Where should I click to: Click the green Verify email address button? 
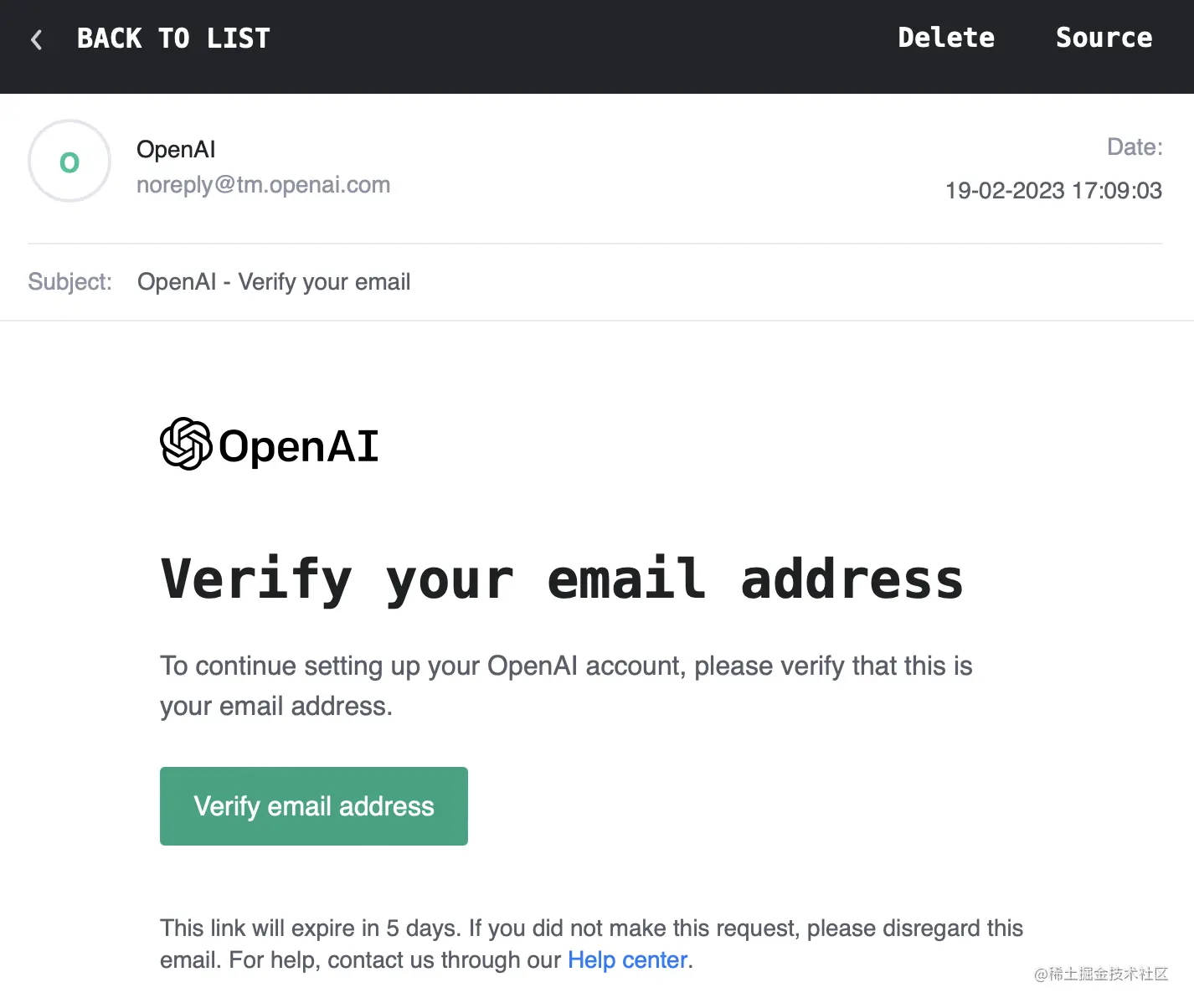pos(314,806)
